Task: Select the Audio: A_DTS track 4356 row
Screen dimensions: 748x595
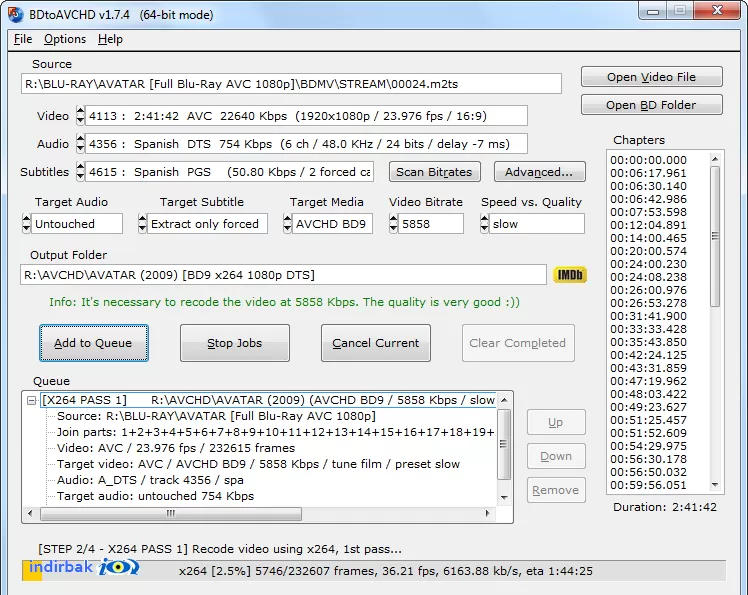Action: (x=150, y=480)
